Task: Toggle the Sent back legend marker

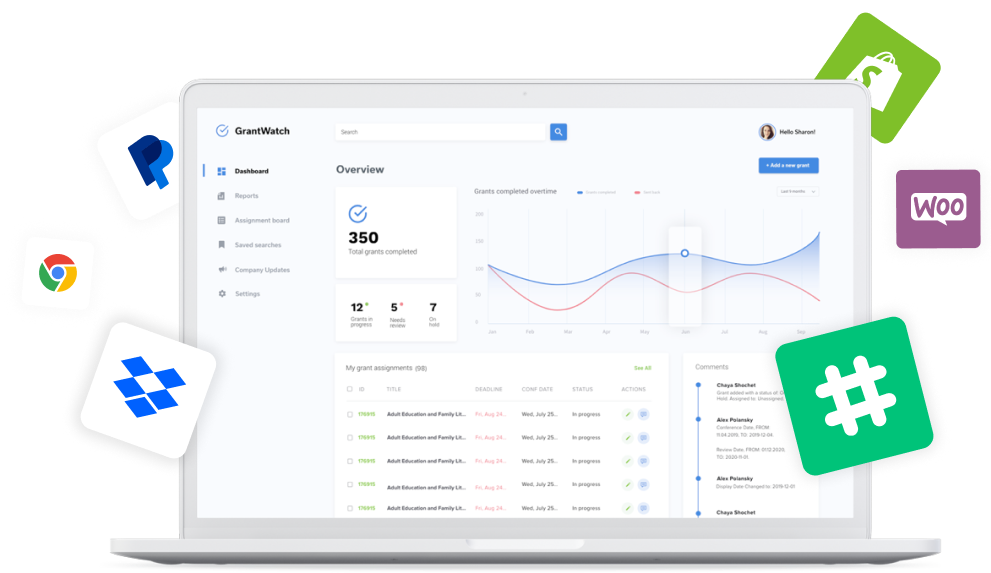Action: pos(637,192)
